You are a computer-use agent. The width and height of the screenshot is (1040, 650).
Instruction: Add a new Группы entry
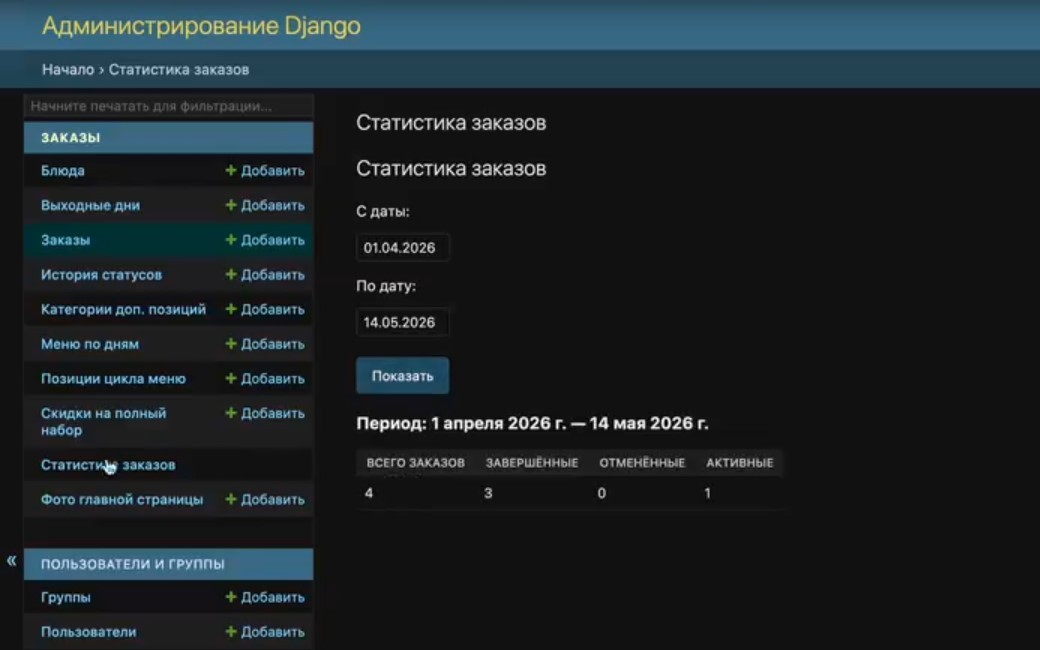pos(265,597)
